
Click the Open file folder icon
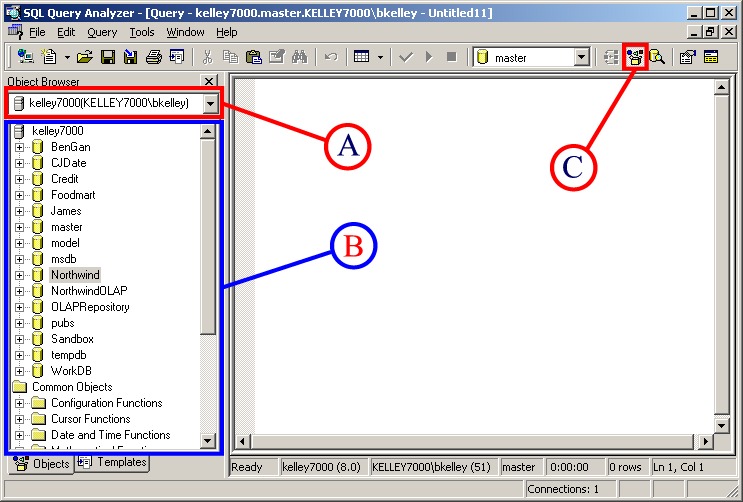[85, 57]
